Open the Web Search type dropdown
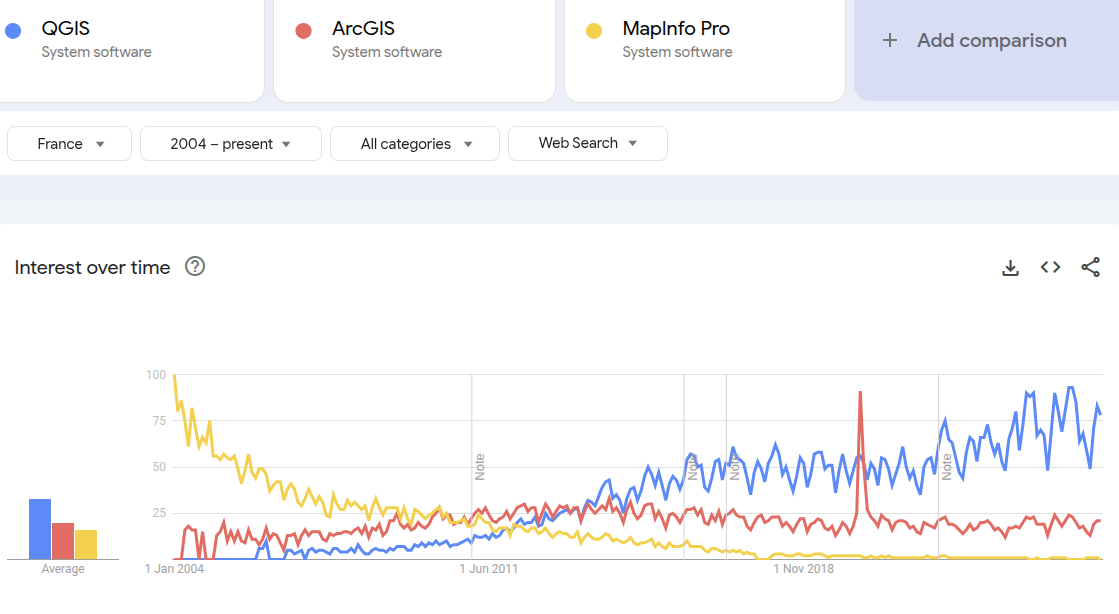 pos(588,143)
